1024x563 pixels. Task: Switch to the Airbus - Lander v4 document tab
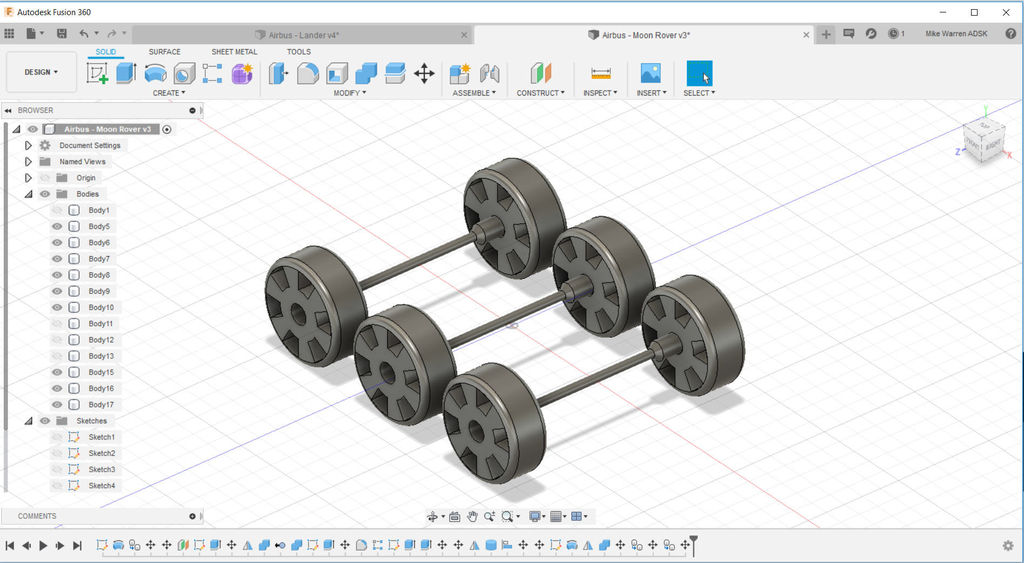304,35
